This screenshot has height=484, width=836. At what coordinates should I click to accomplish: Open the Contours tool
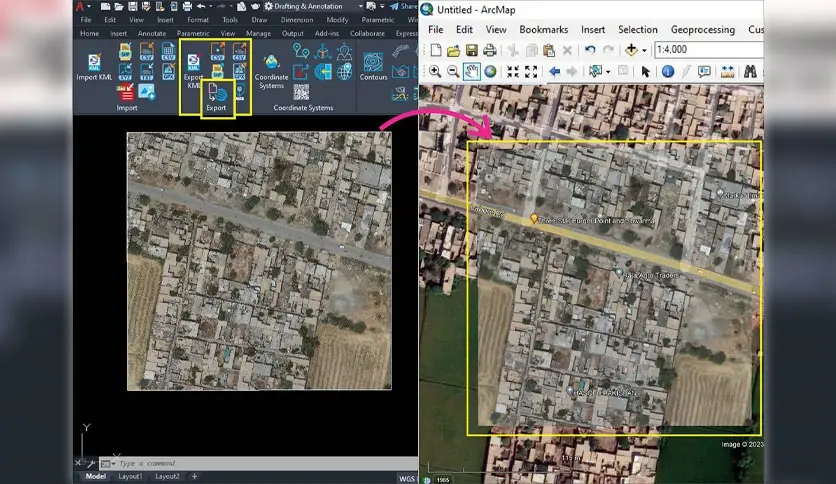click(373, 67)
